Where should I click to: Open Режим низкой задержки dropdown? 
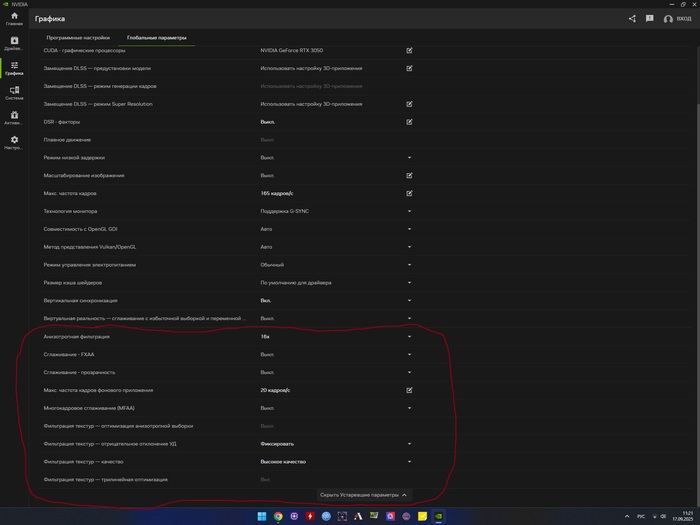click(x=409, y=158)
